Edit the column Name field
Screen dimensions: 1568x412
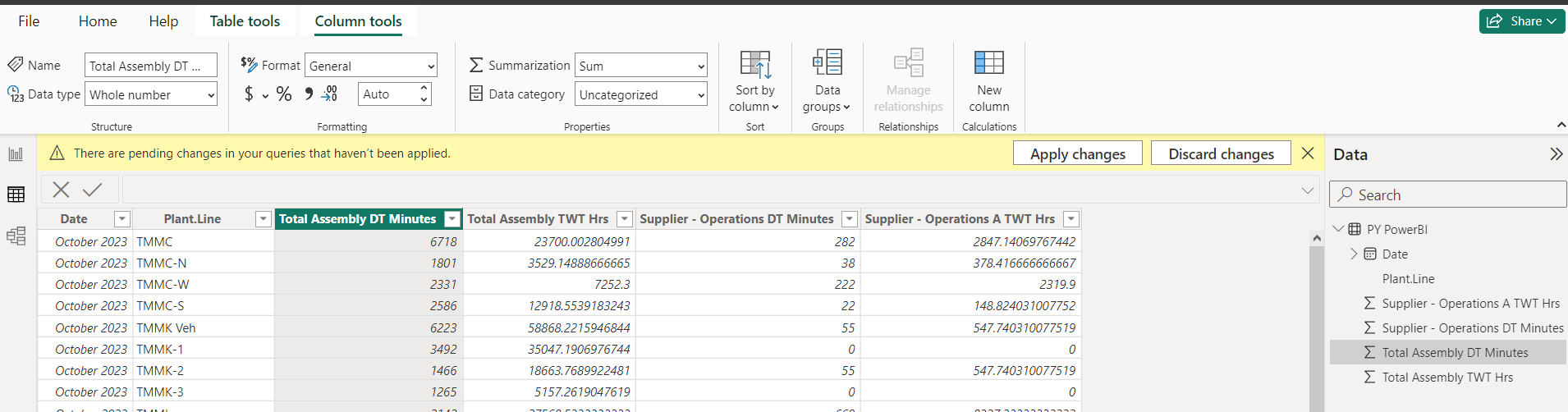click(151, 66)
